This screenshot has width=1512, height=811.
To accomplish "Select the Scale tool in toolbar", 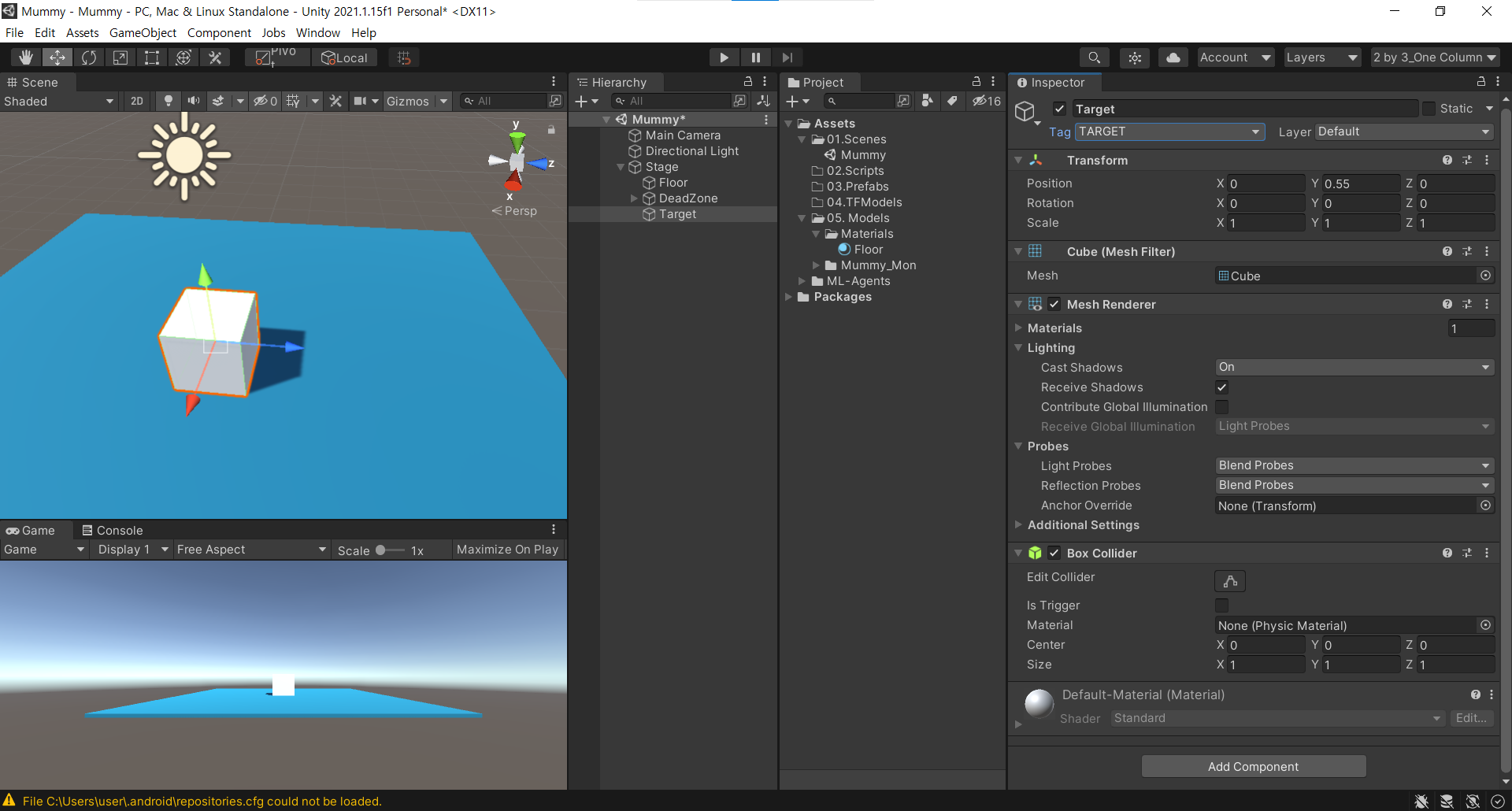I will (120, 57).
